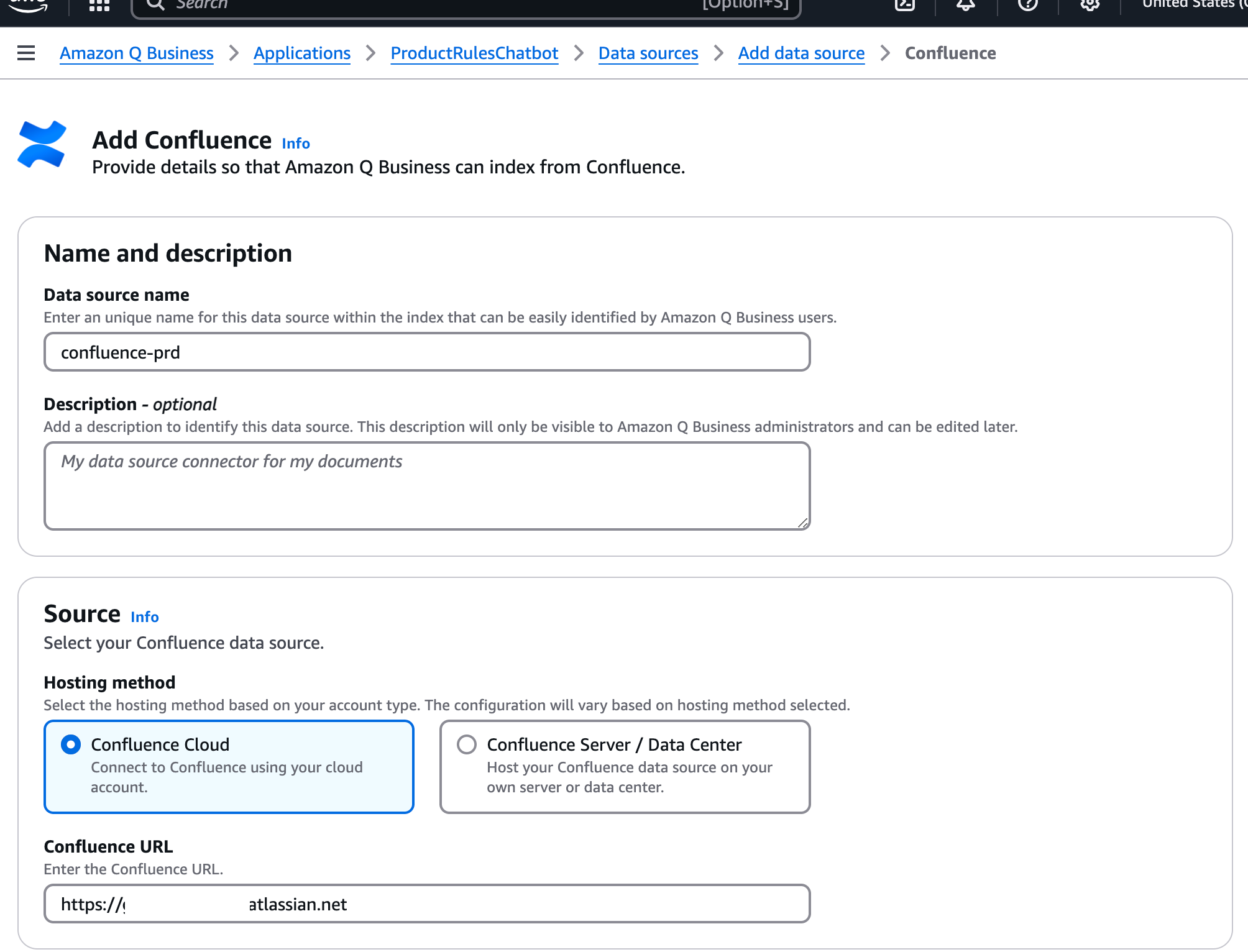Click the Description text area

(x=427, y=486)
